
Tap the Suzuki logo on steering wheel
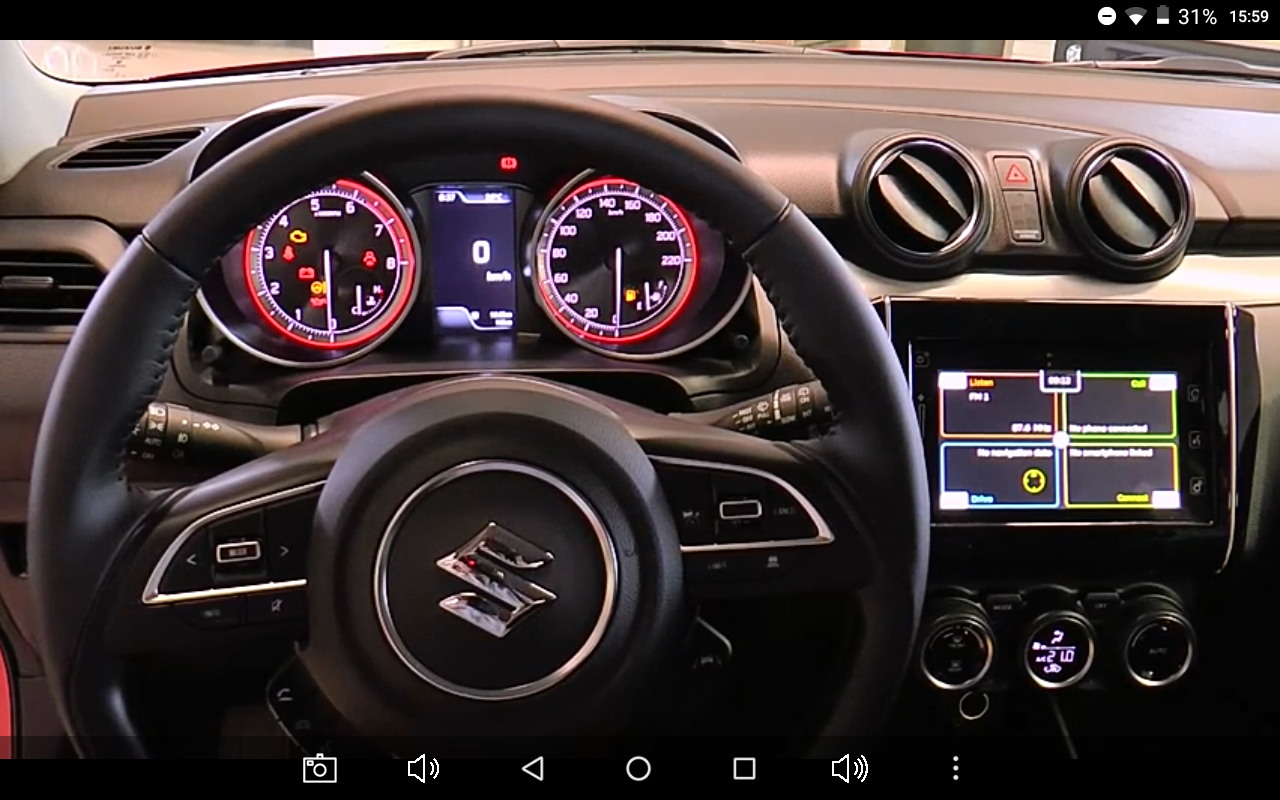(496, 578)
